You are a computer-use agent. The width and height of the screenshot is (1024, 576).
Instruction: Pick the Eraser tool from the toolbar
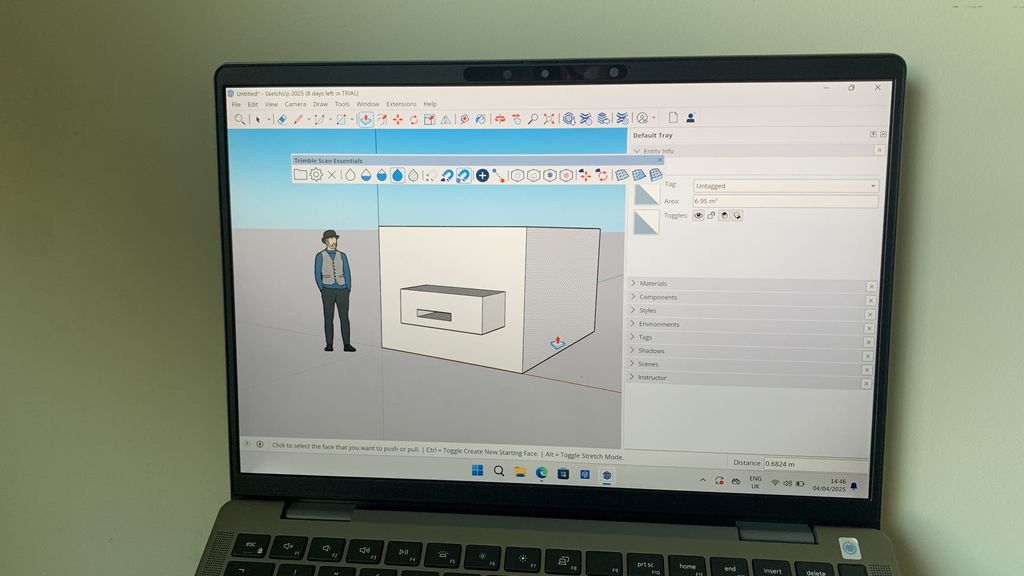click(281, 119)
